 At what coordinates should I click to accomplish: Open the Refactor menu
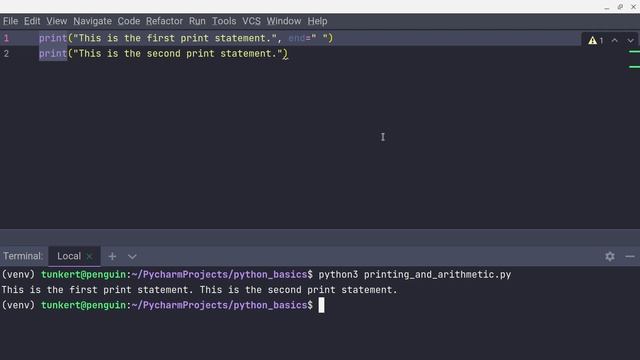[164, 21]
